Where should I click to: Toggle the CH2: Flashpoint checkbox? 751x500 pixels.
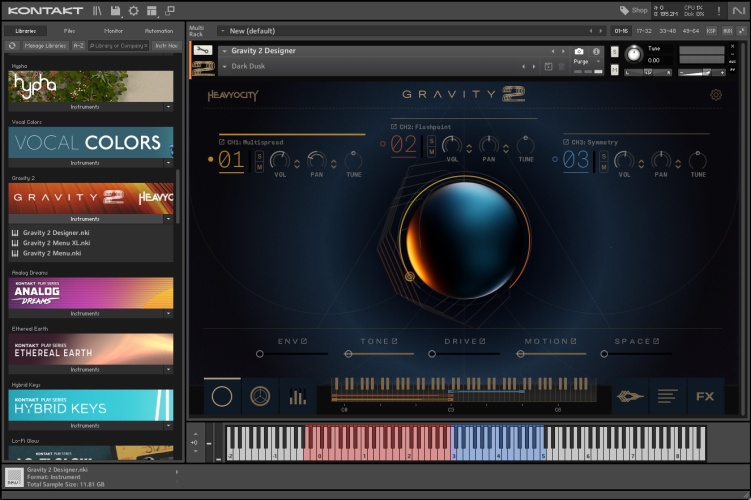click(394, 127)
